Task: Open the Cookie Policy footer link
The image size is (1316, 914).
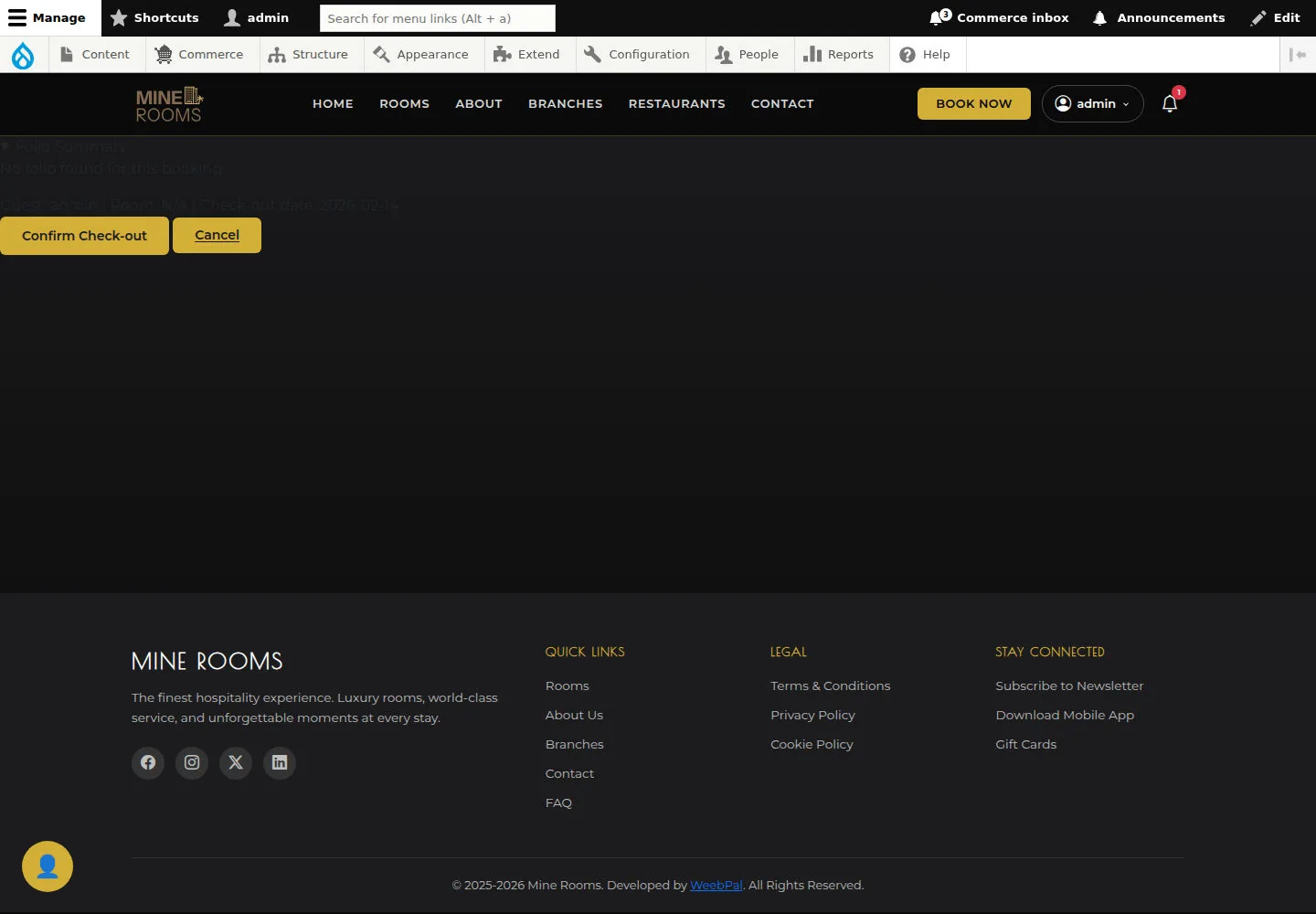Action: point(812,744)
